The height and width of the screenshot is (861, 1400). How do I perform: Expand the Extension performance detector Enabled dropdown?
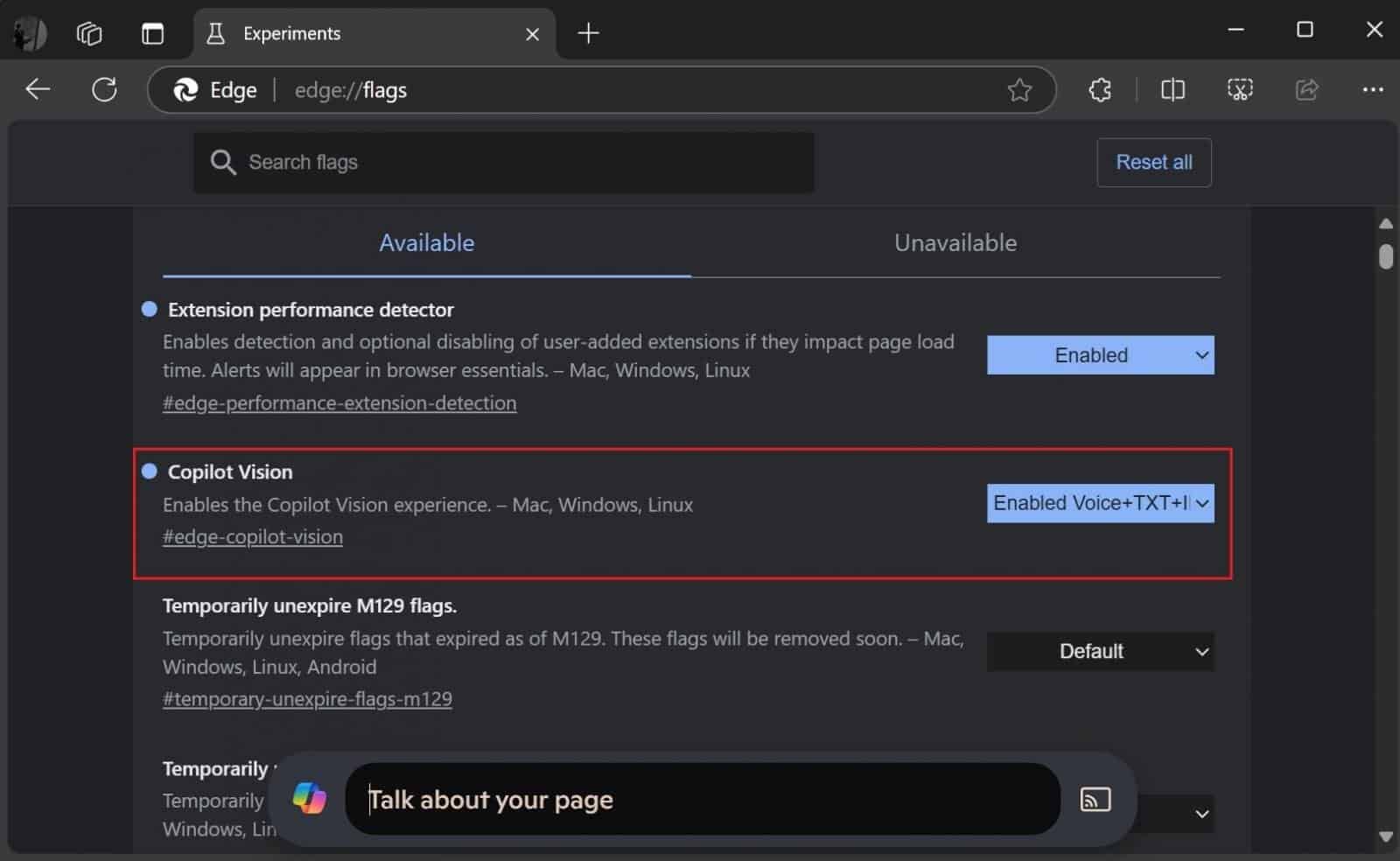point(1100,355)
